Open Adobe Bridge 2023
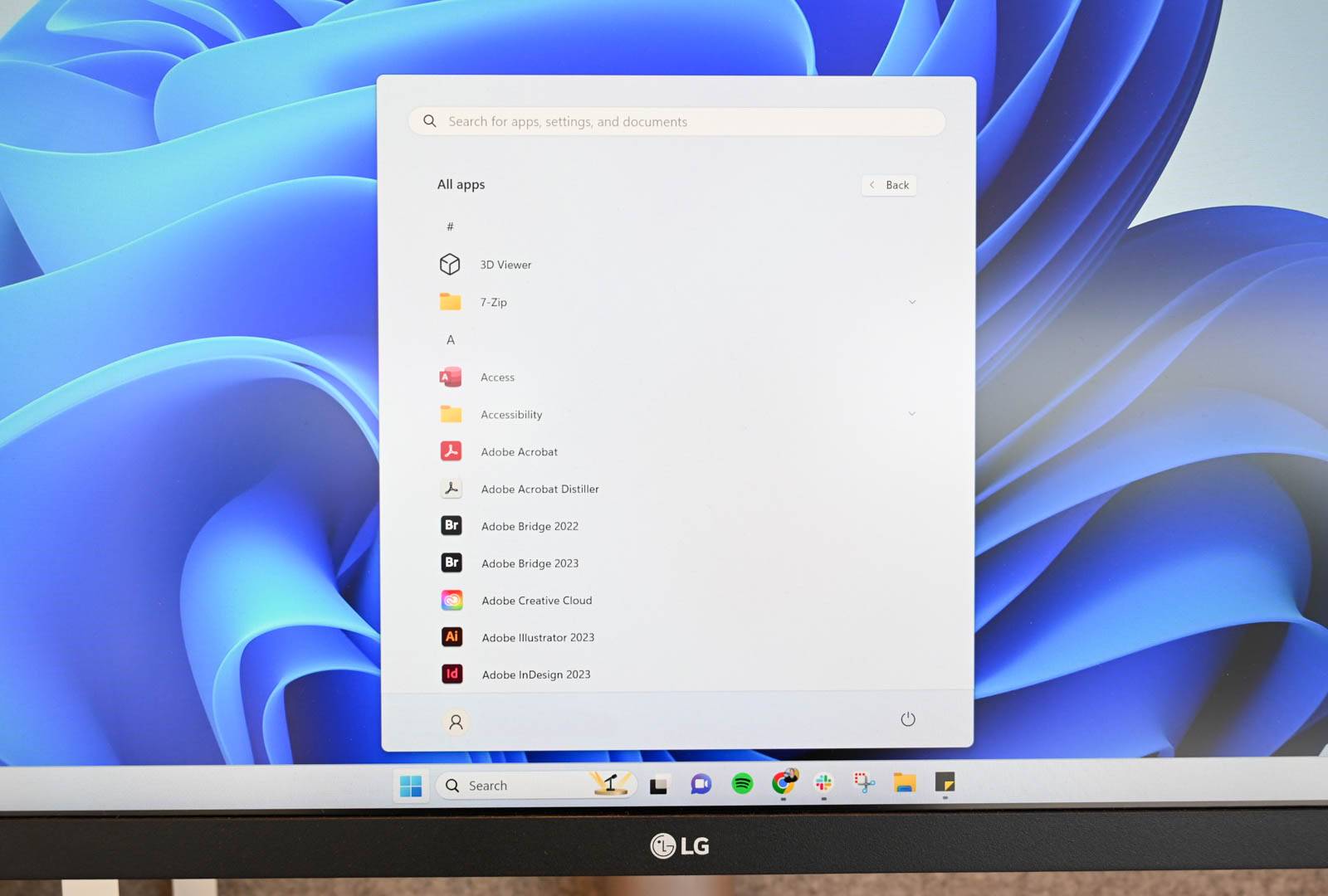Image resolution: width=1328 pixels, height=896 pixels. click(530, 563)
